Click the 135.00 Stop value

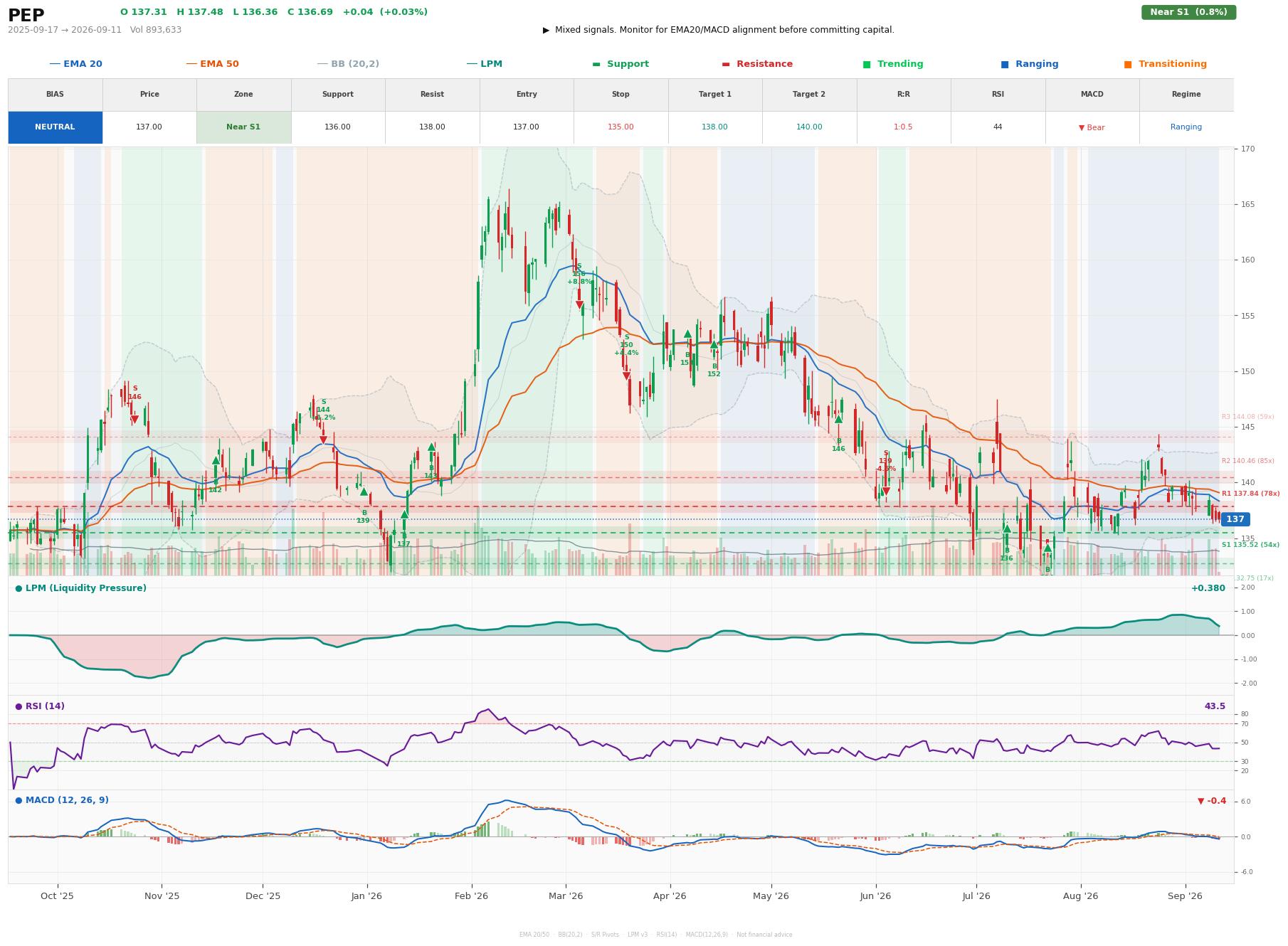pyautogui.click(x=621, y=127)
